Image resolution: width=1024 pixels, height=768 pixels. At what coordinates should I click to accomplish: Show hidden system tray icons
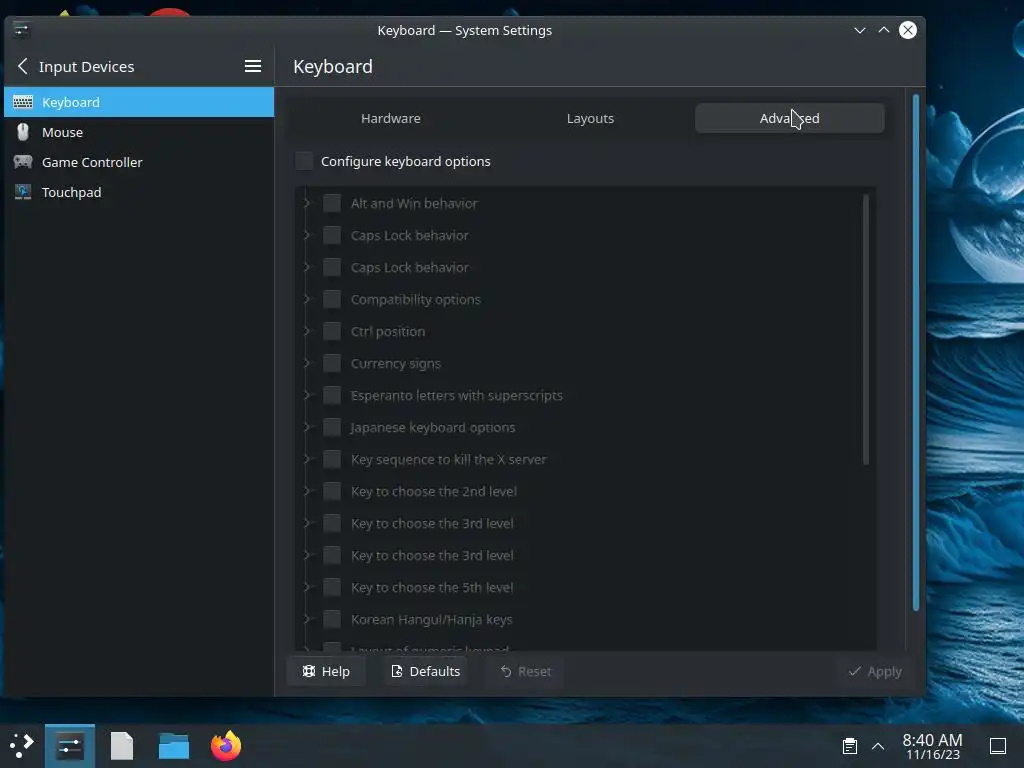click(x=878, y=746)
